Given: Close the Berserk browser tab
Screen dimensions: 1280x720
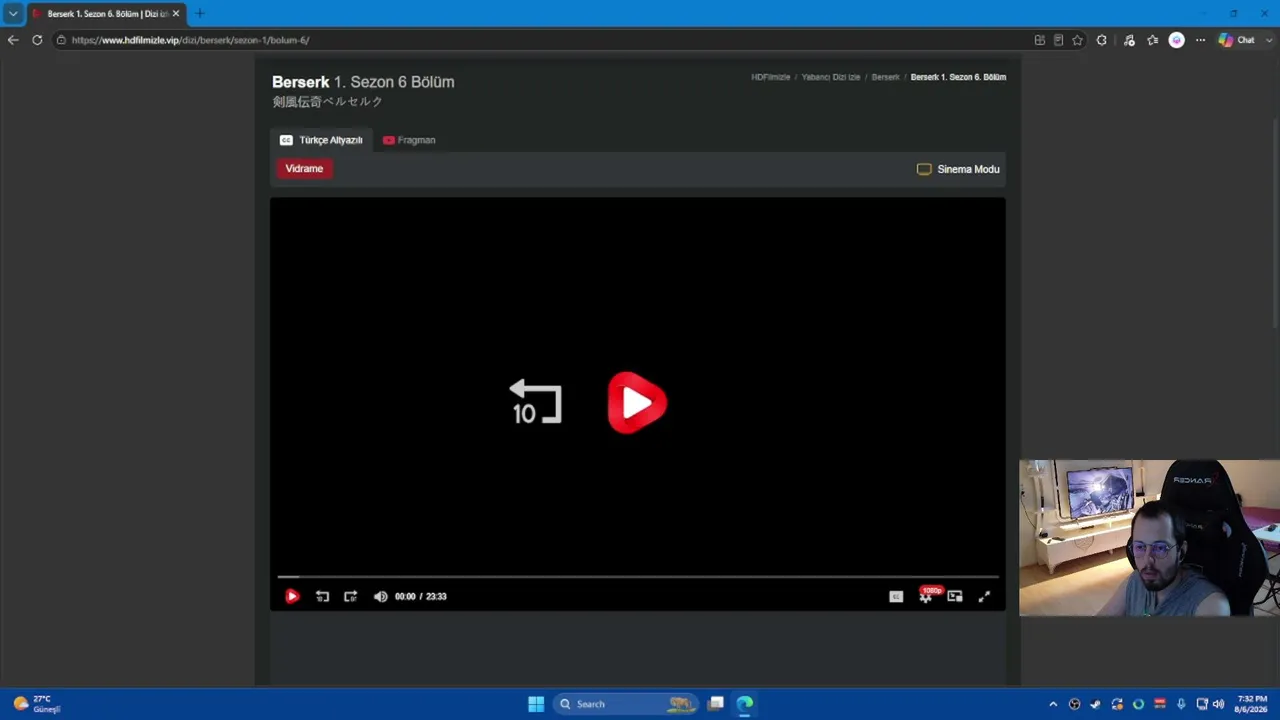Looking at the screenshot, I should (176, 14).
